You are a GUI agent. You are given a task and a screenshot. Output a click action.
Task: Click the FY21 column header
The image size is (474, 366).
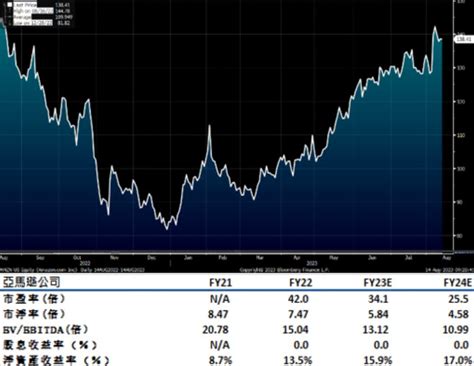(x=220, y=283)
